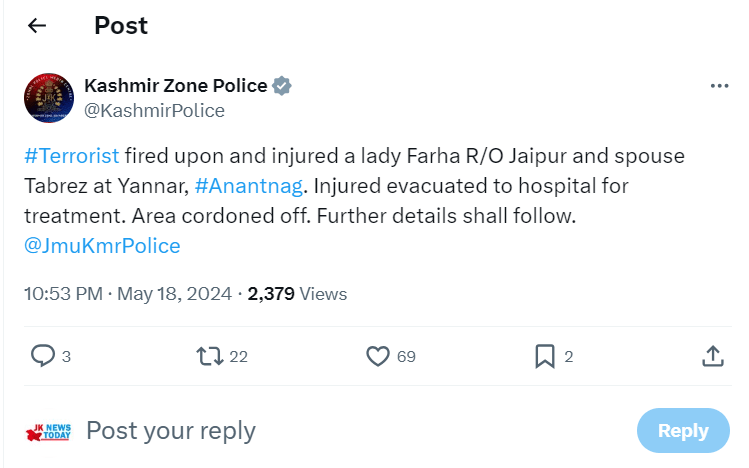Click the @KashmirPolice handle
Viewport: 749px width, 468px height.
pos(154,111)
